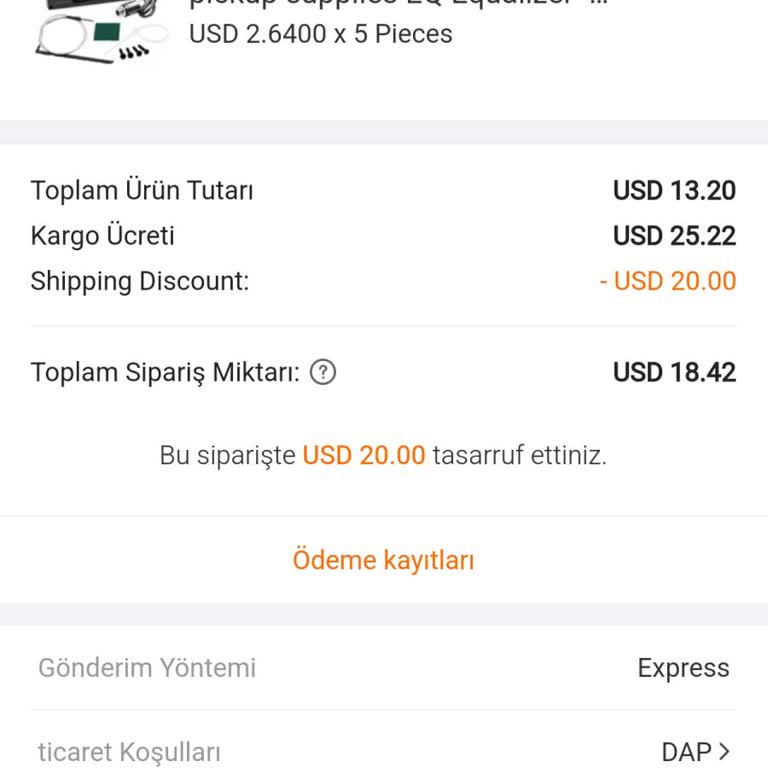Click the Kargo Ücreti label
This screenshot has width=768, height=768.
pos(102,236)
